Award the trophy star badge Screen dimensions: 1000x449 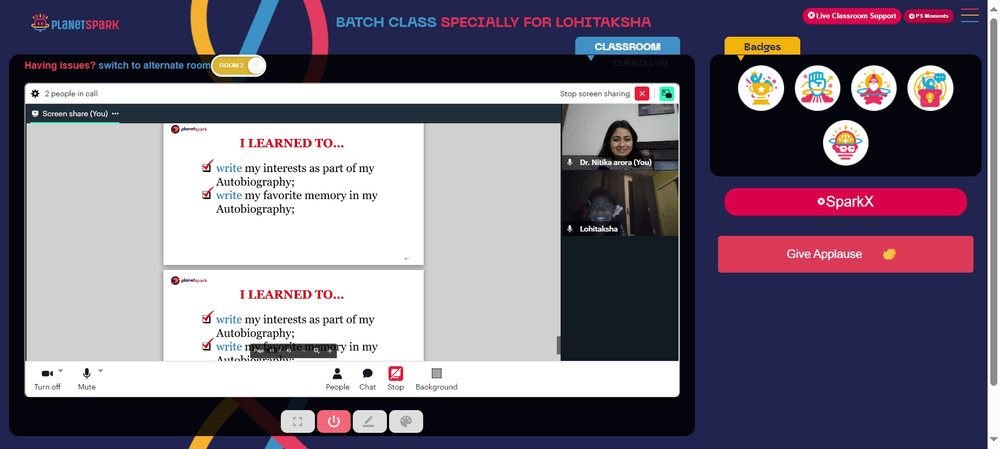761,88
